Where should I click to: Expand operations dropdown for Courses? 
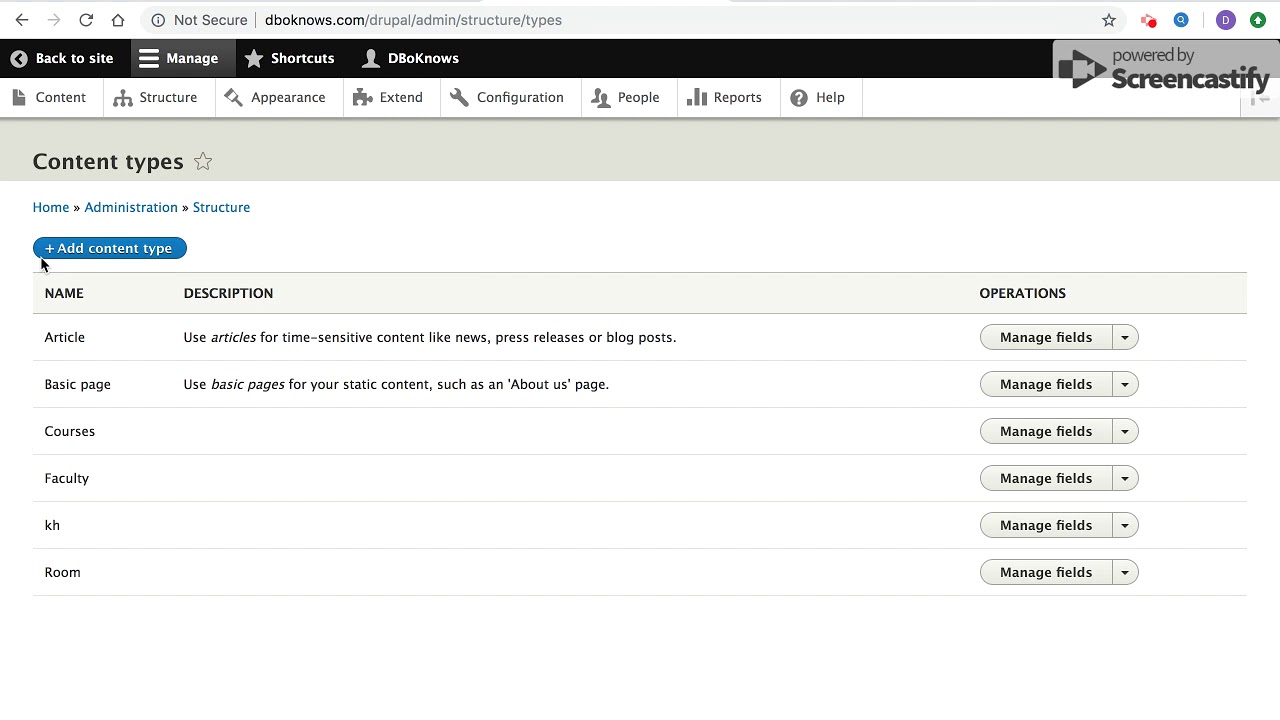point(1125,432)
